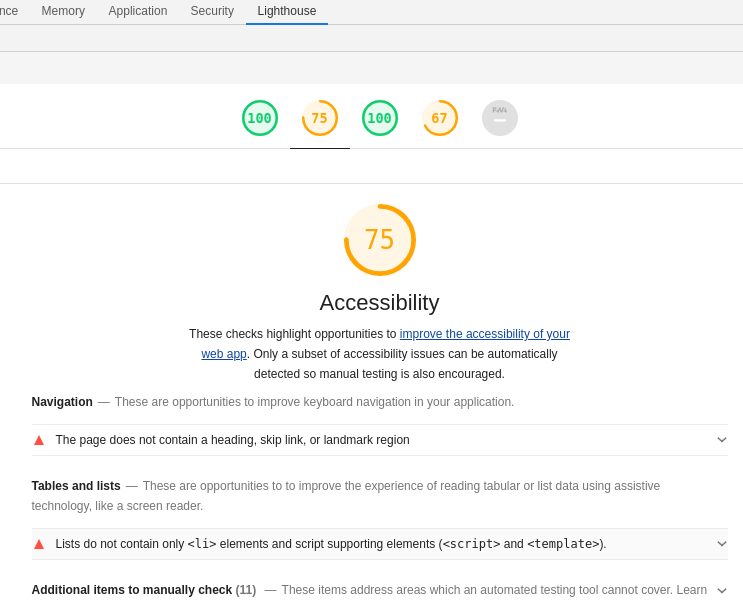Toggle 'Lists do not contain only' audit row
The width and height of the screenshot is (743, 601).
coord(330,544)
